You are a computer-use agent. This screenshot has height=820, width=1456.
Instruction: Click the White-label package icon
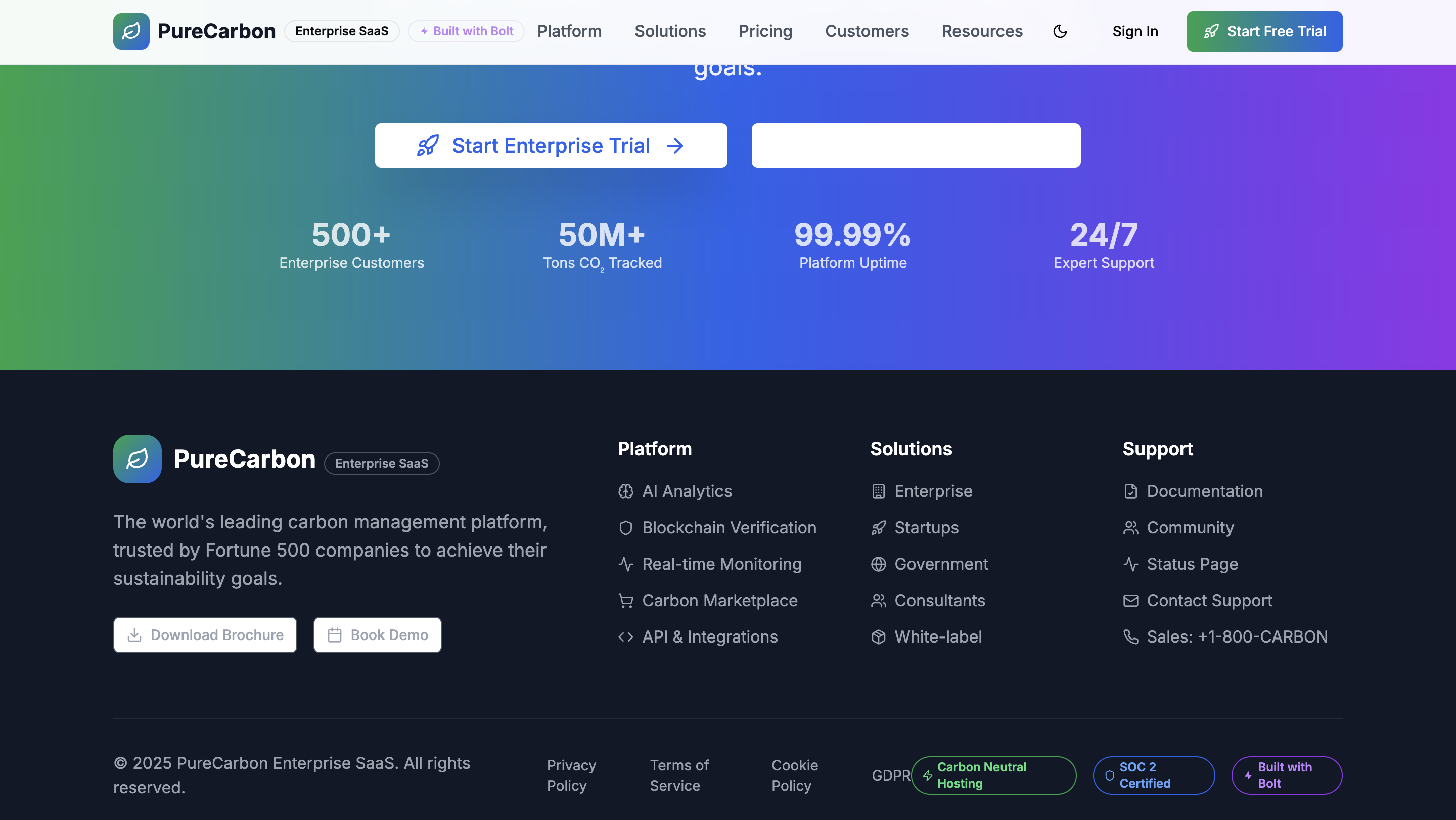[878, 636]
